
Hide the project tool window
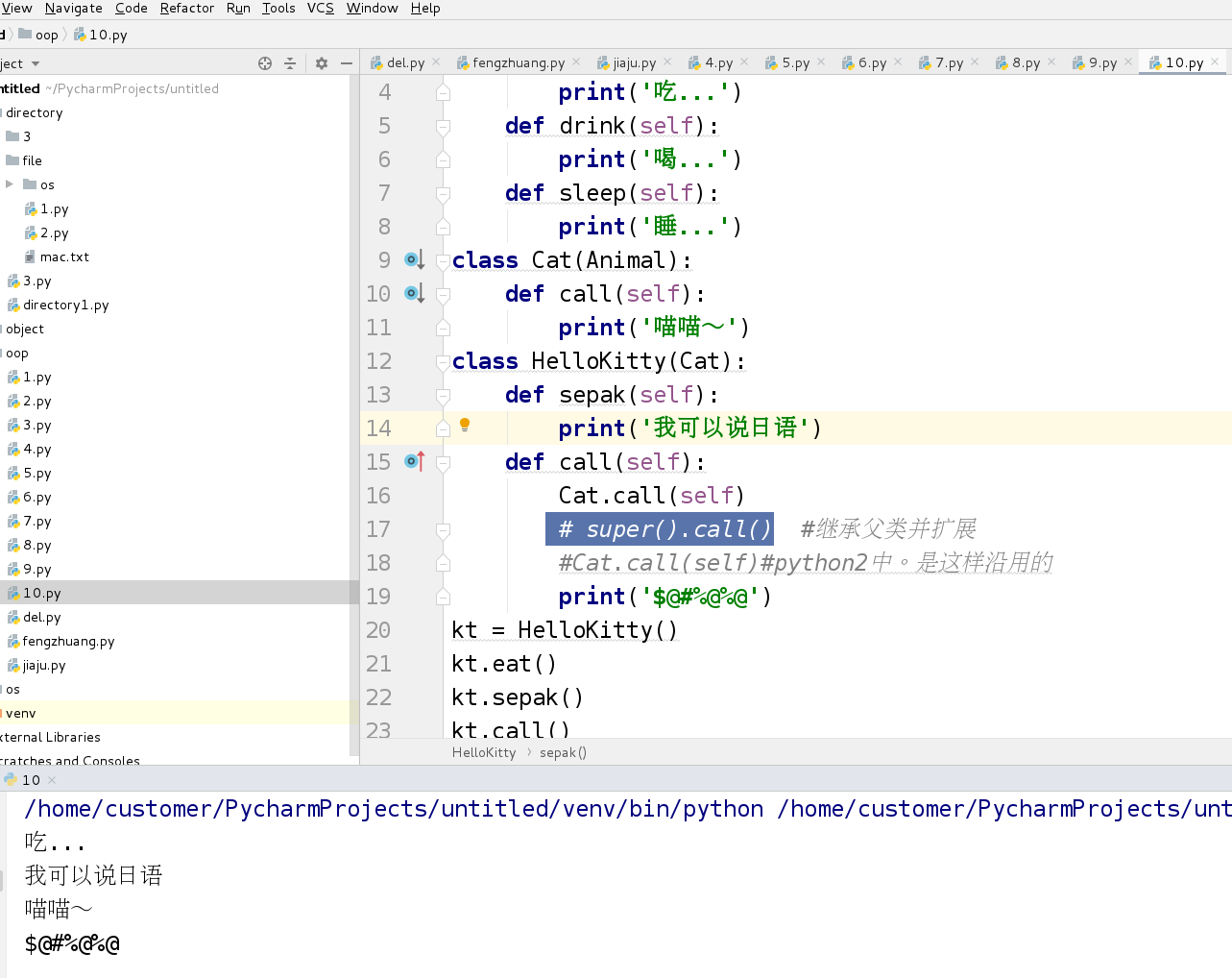tap(347, 63)
